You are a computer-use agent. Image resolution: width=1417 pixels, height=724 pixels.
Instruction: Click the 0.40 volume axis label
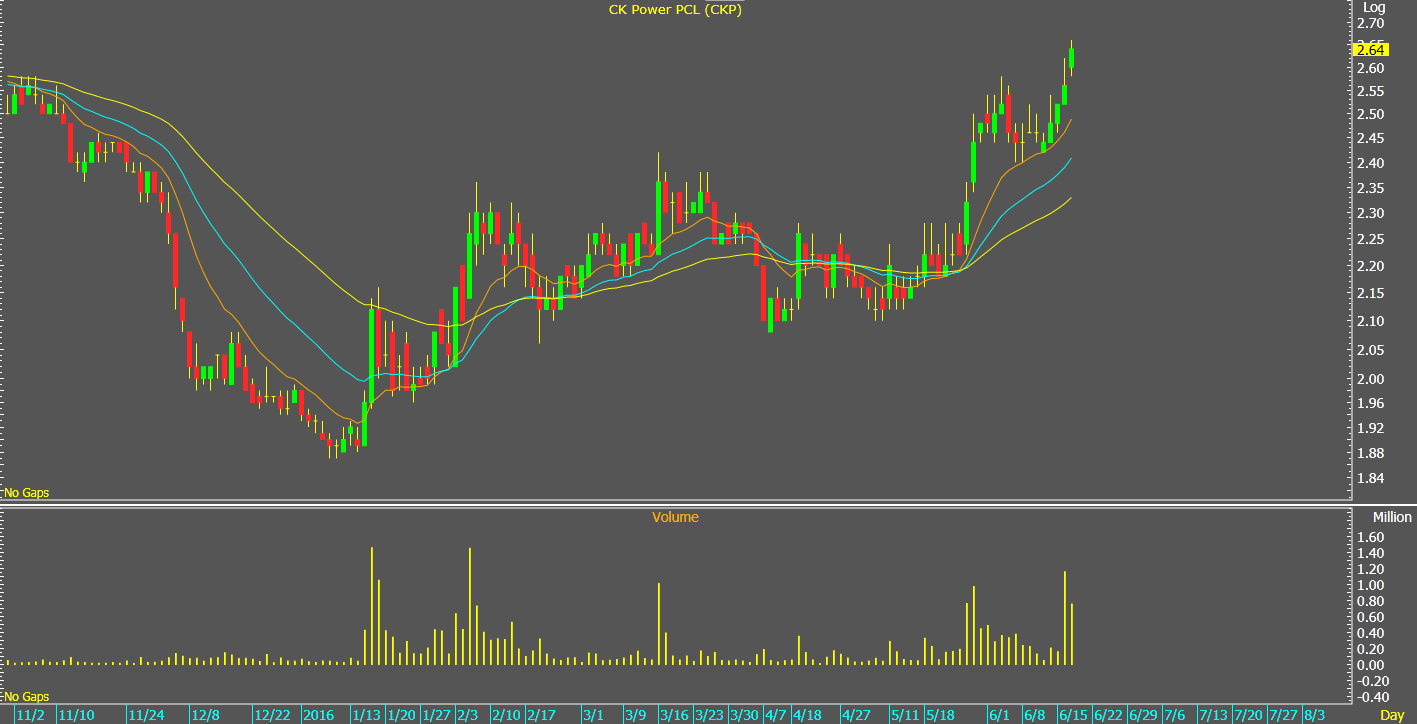tap(1370, 633)
